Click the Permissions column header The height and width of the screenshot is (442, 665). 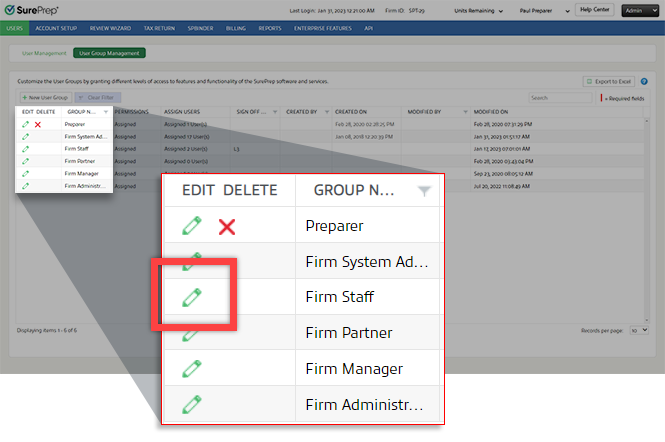coord(131,112)
